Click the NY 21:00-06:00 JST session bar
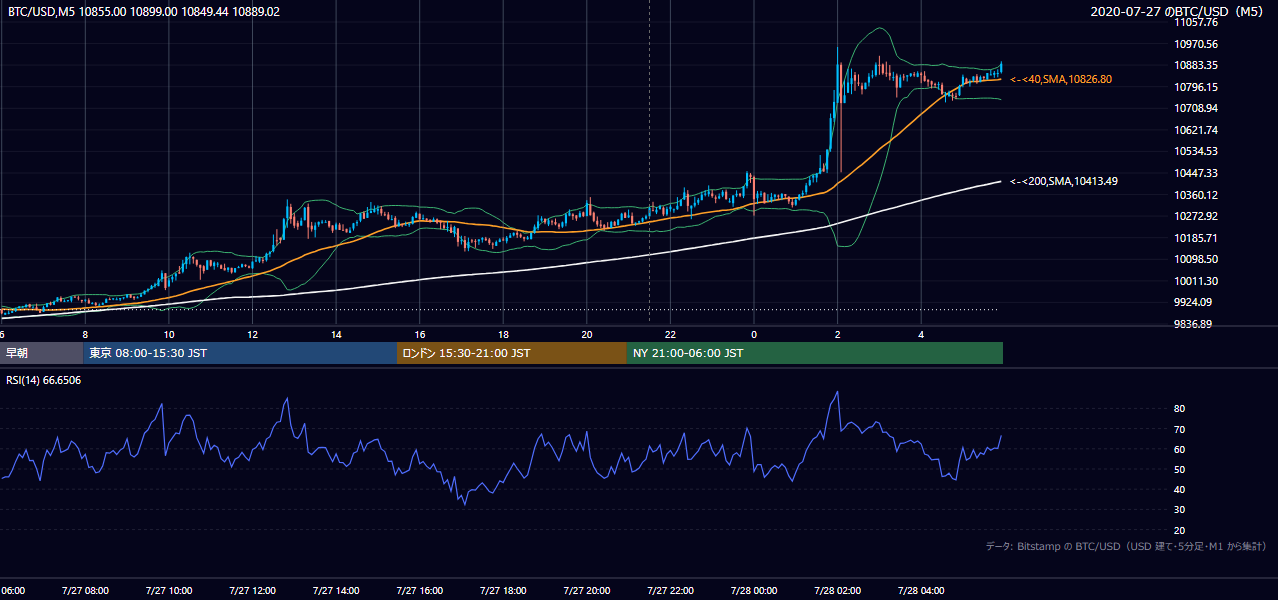This screenshot has width=1278, height=600. coord(815,353)
